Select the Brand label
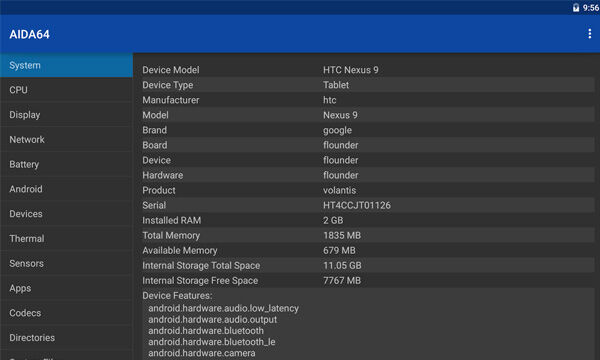 pos(155,130)
